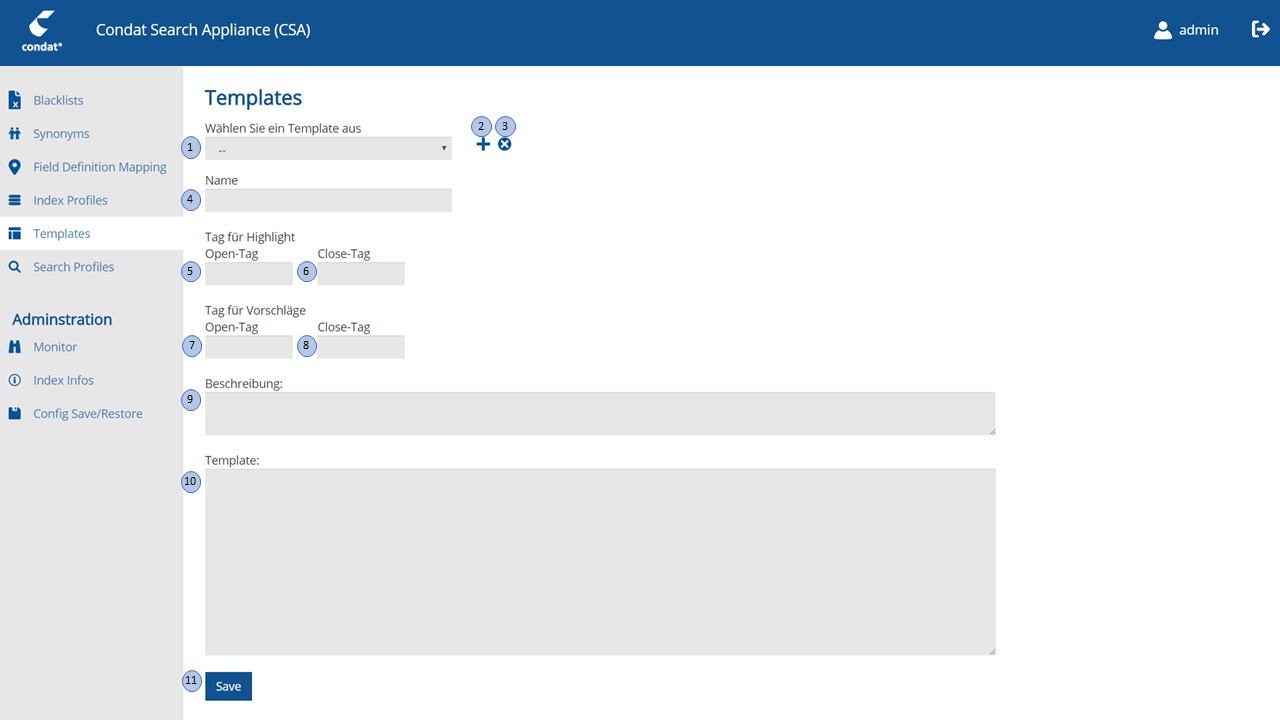Navigate to Config Save/Restore
This screenshot has width=1280, height=720.
(x=87, y=414)
